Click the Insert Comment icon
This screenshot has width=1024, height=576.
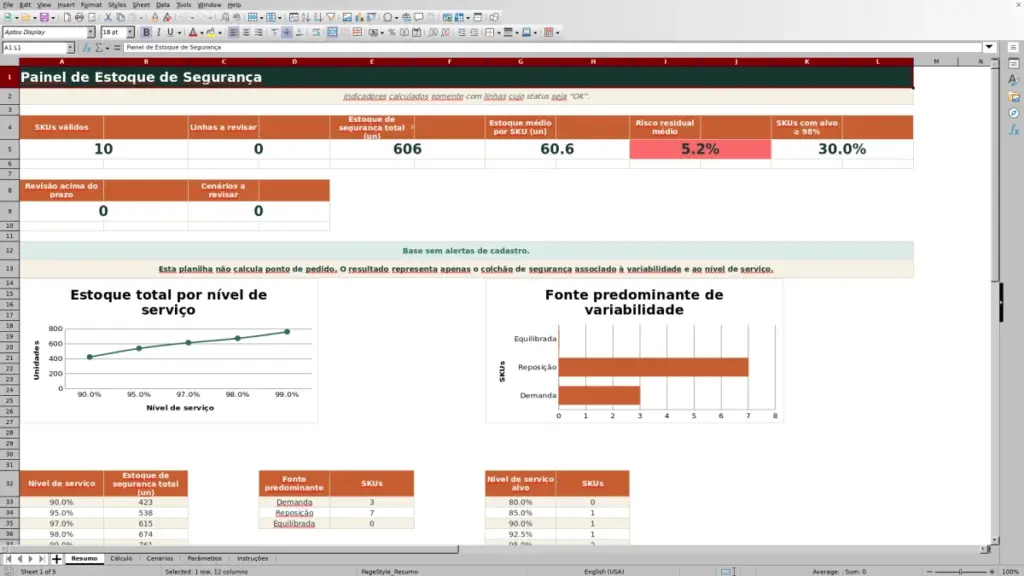(419, 18)
